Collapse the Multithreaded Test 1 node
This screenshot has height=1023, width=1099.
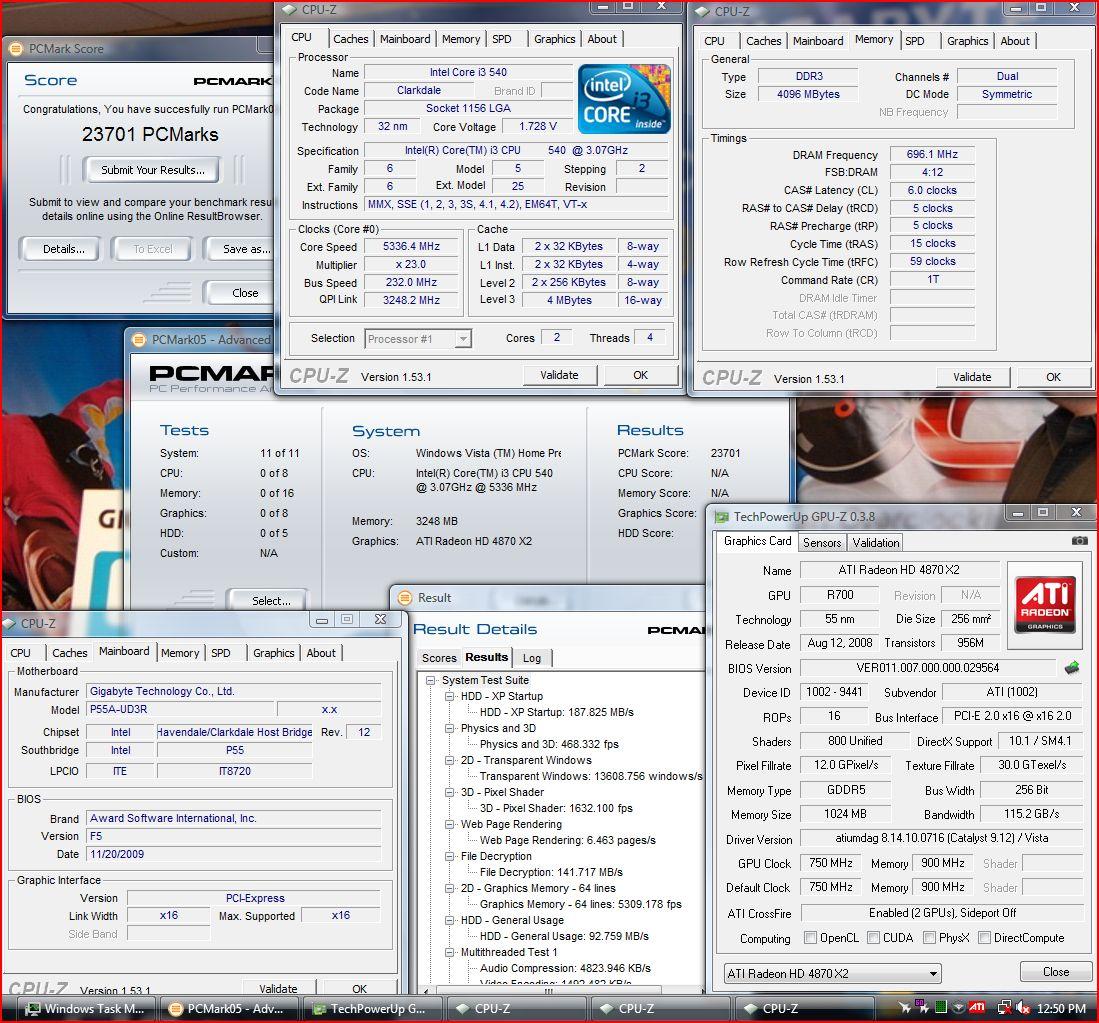(449, 952)
